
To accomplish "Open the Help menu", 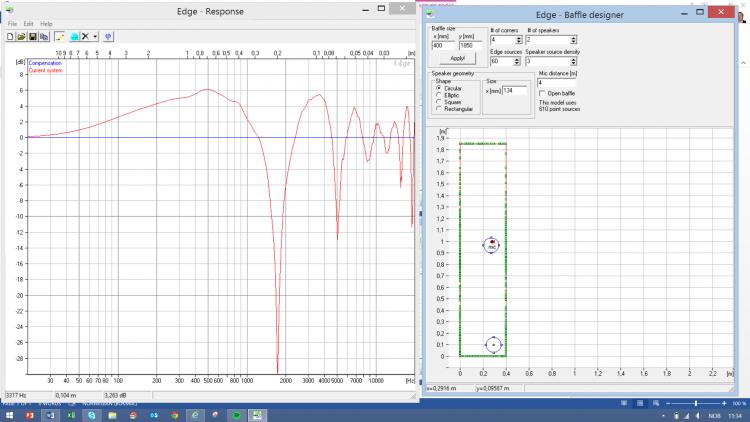I will point(46,23).
